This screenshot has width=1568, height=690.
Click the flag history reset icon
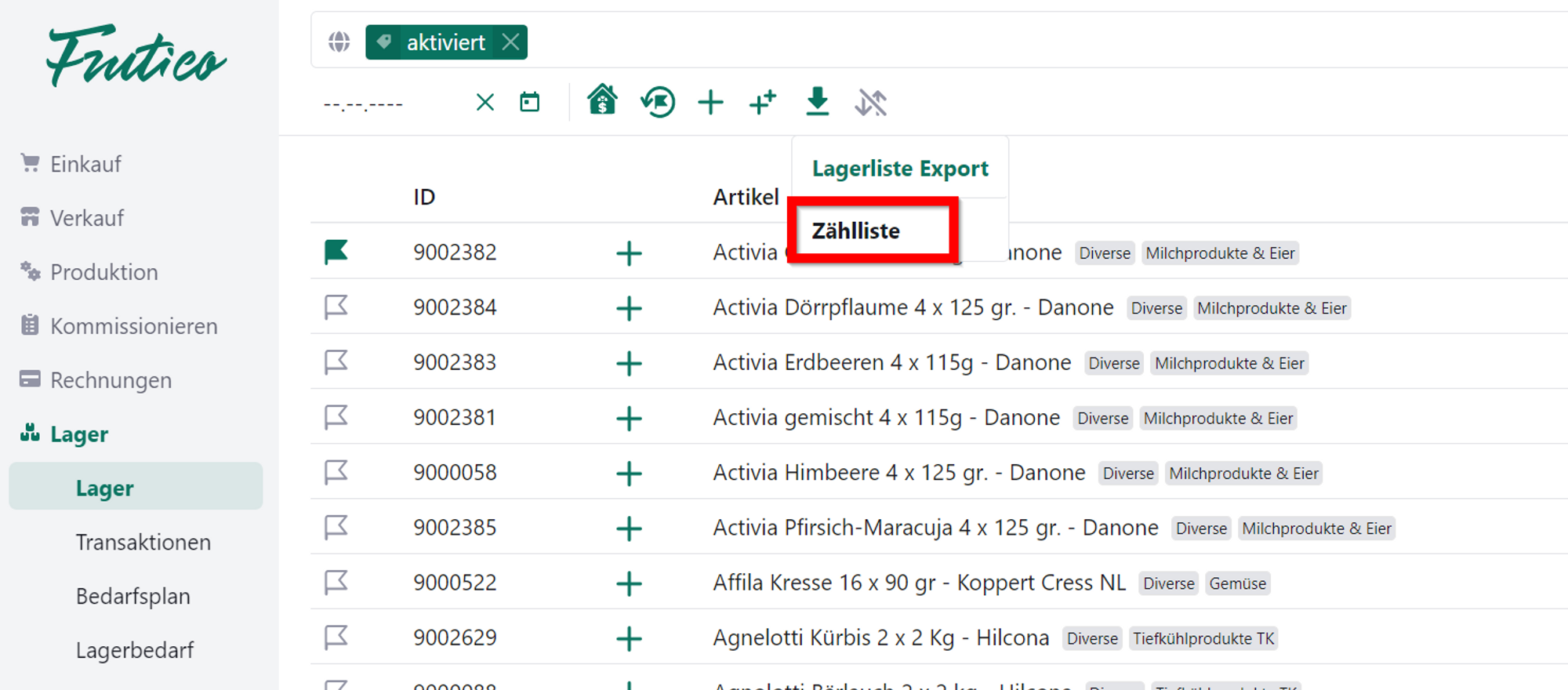658,103
